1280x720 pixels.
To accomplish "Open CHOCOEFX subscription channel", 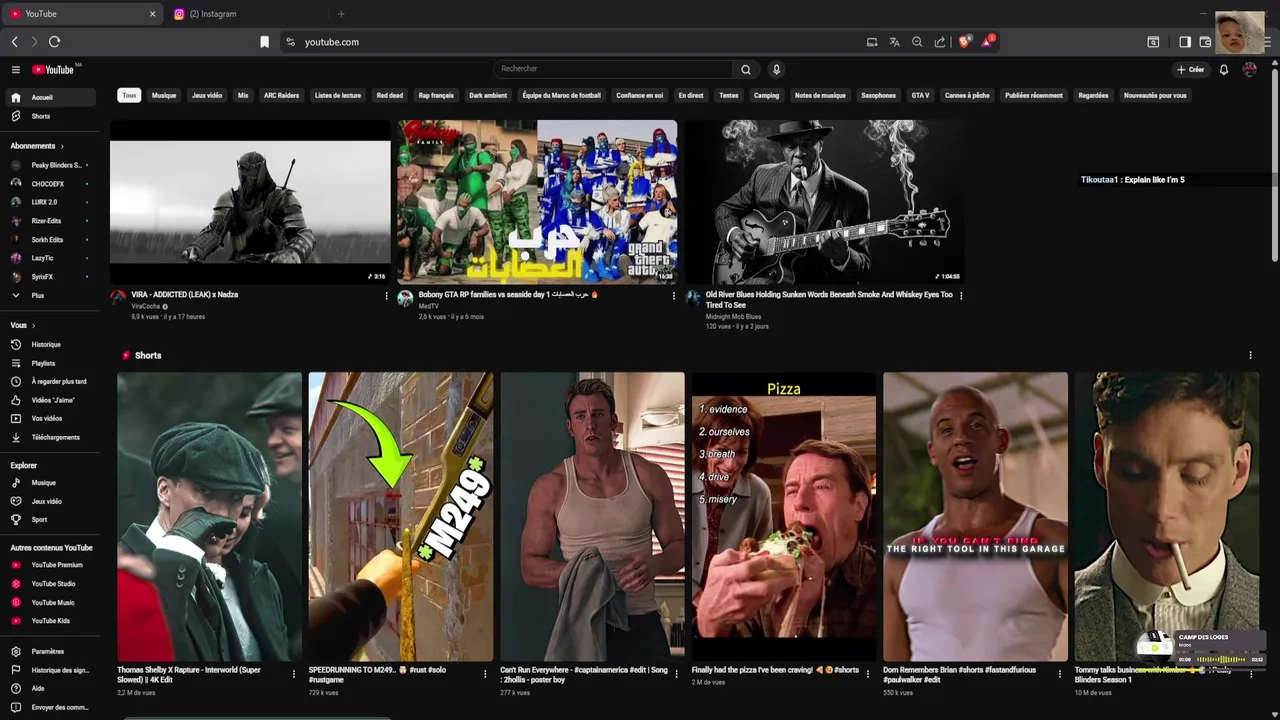I will 53,184.
